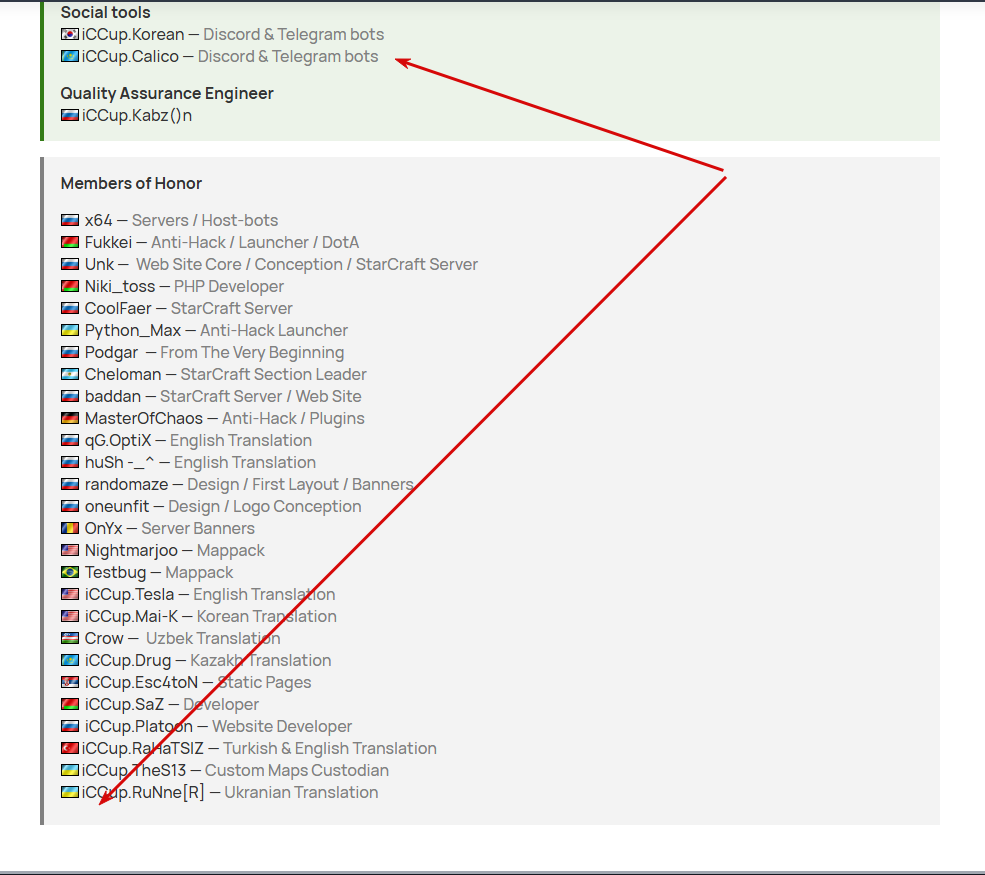Click the text 'Design / Logo Conception'

point(264,506)
